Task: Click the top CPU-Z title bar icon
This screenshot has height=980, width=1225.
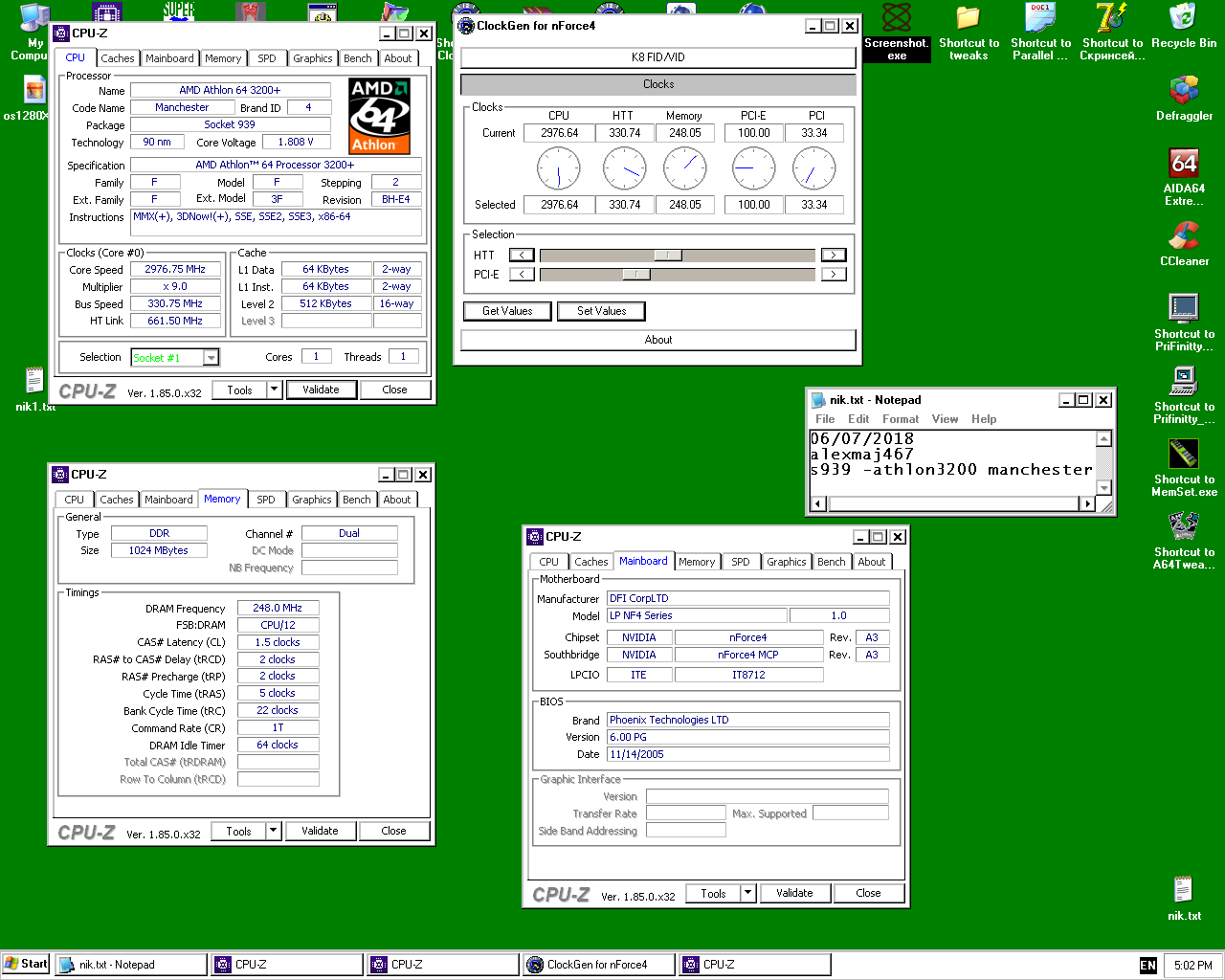Action: point(61,33)
